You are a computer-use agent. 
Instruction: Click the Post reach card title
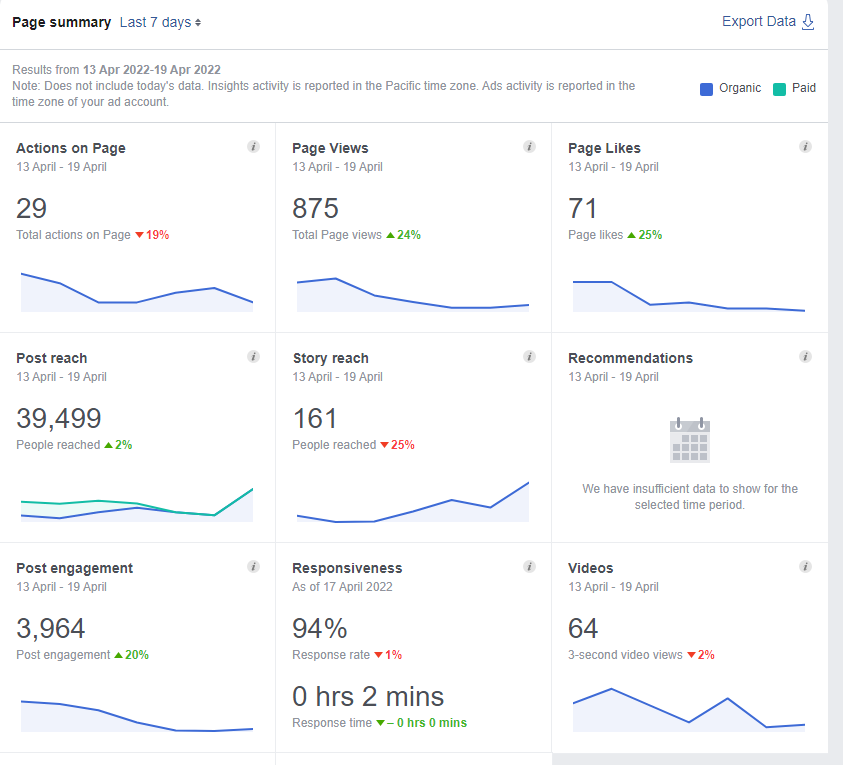(x=52, y=358)
